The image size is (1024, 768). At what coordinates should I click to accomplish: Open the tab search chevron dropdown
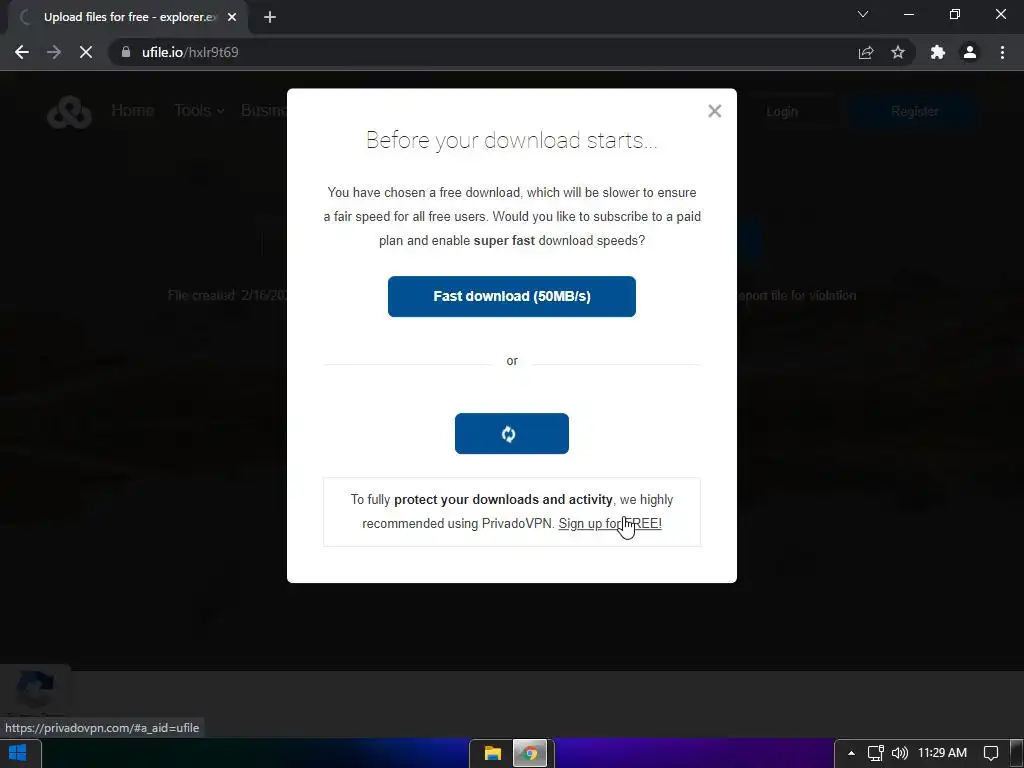(x=863, y=14)
